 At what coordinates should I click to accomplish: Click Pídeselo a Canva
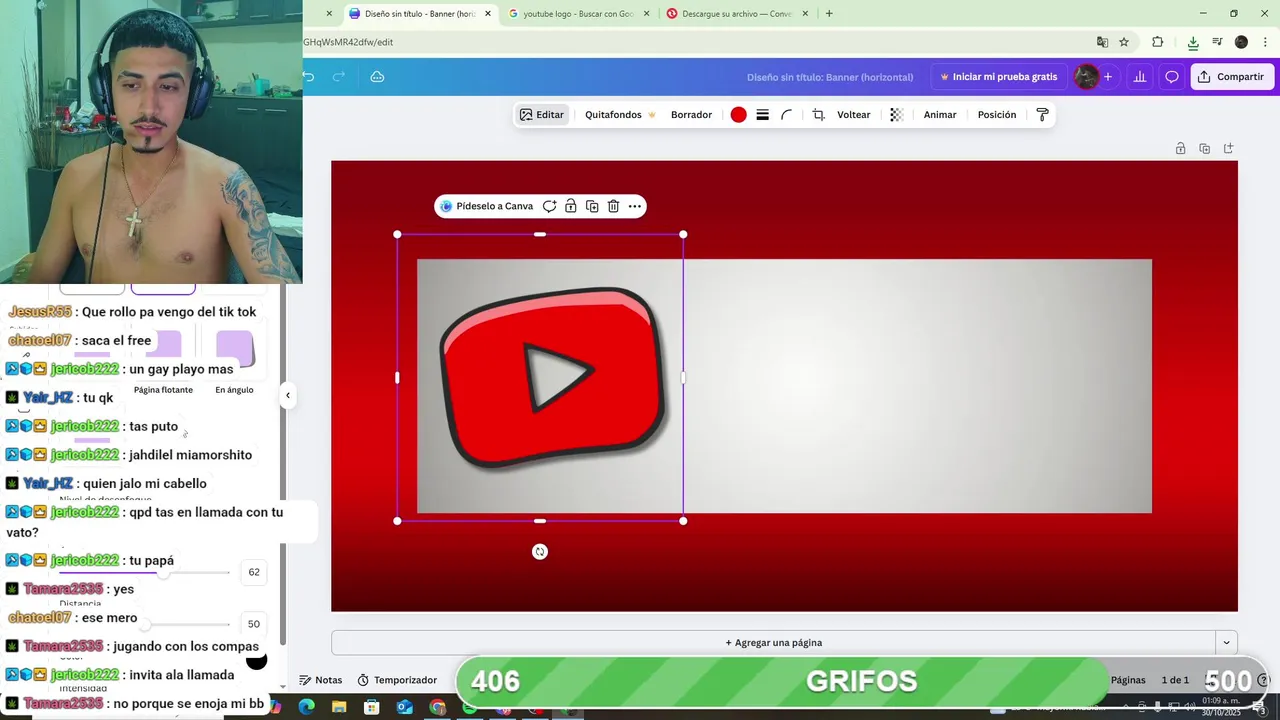[487, 206]
